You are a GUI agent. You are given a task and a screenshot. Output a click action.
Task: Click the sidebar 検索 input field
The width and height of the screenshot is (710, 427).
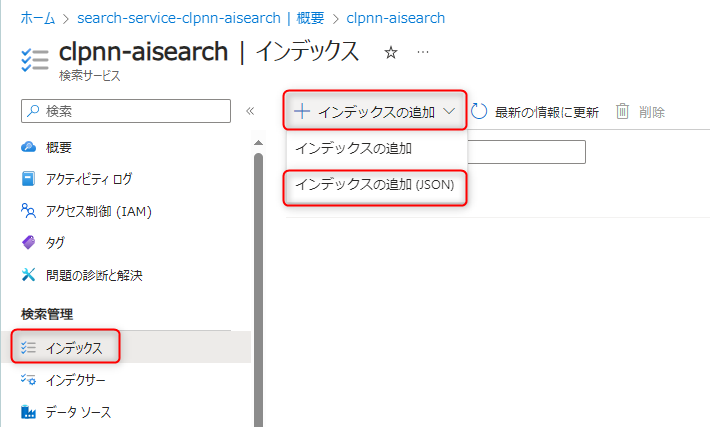(135, 111)
